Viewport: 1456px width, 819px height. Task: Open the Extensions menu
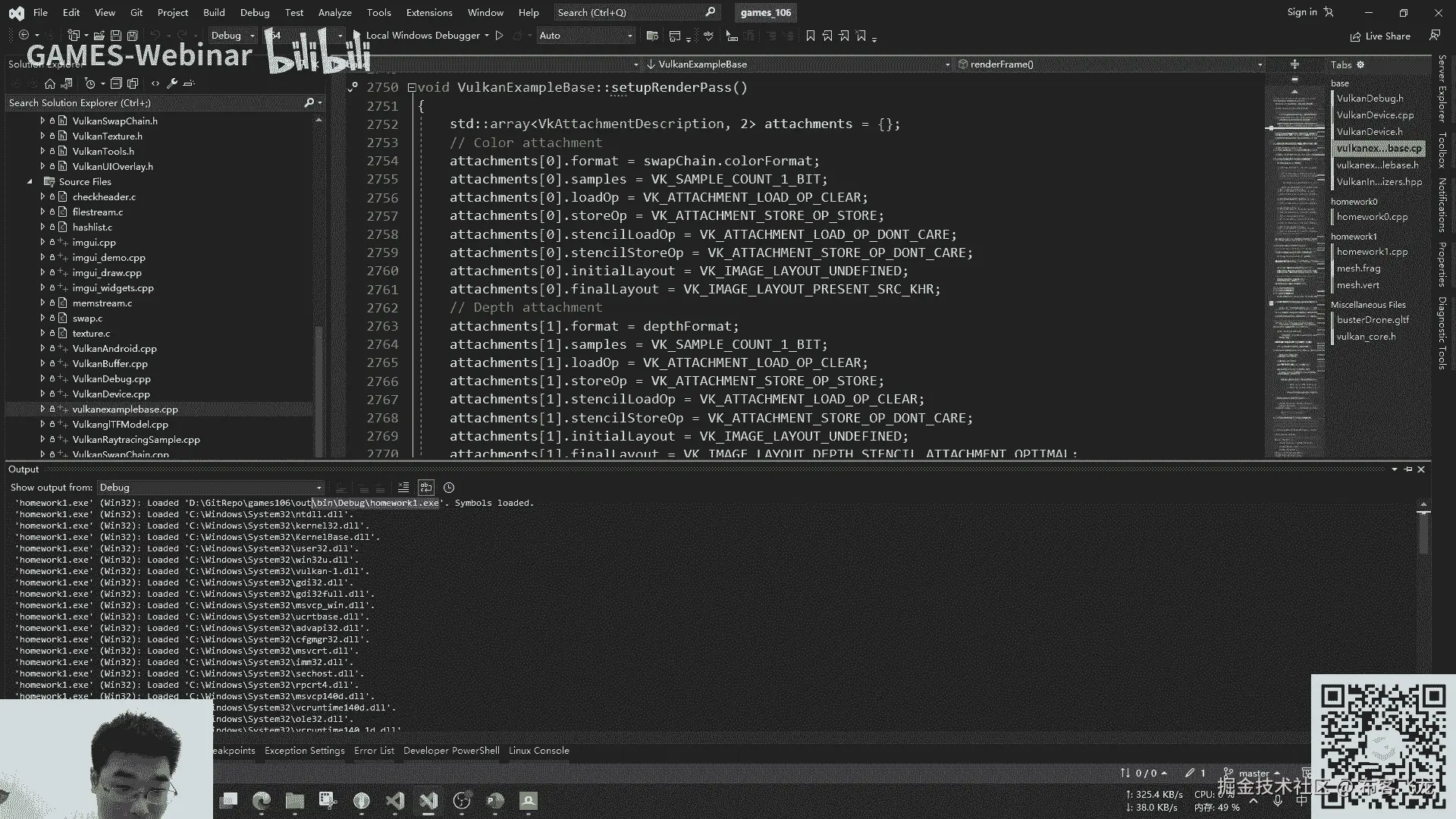point(428,12)
